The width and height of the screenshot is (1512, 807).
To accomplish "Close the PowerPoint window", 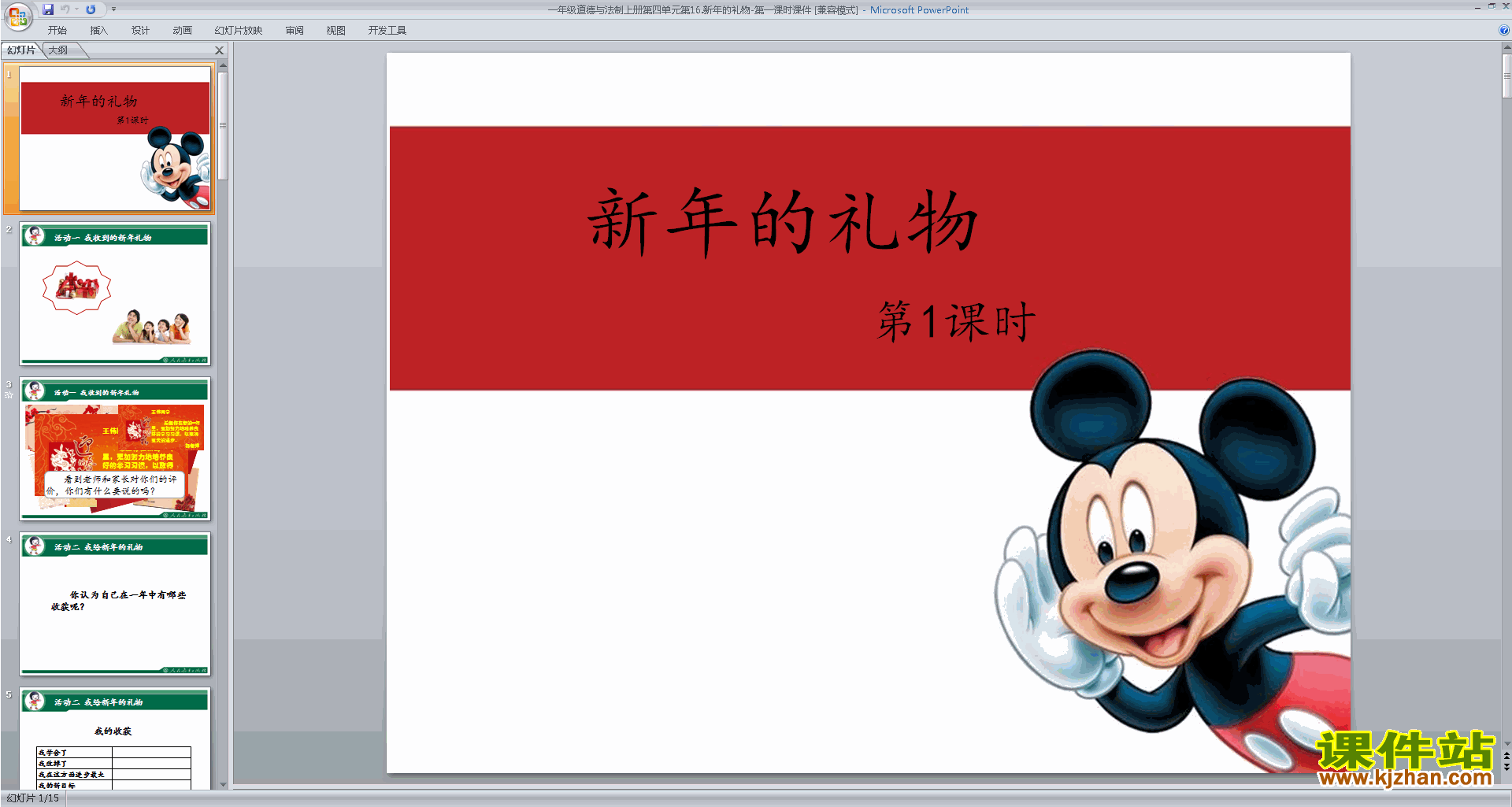I will click(x=1505, y=7).
